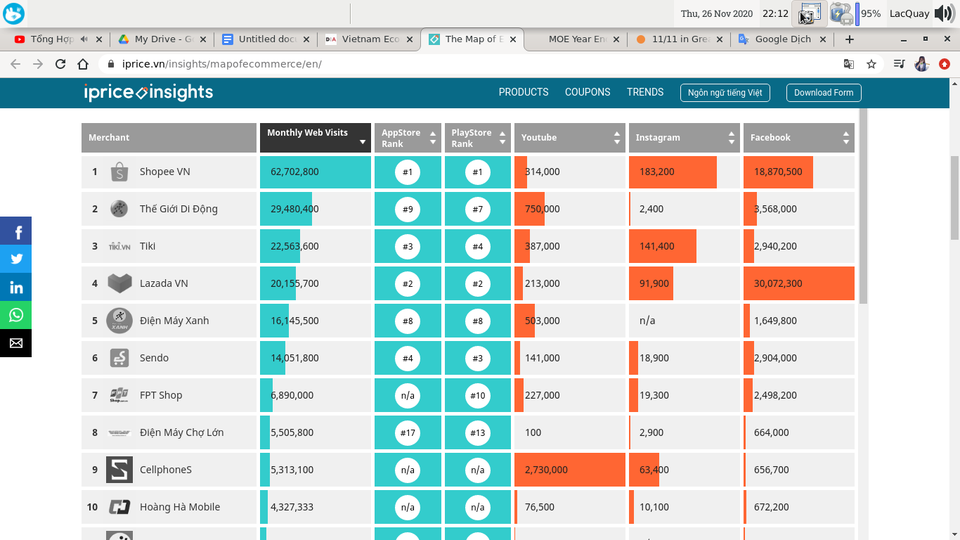Click the Shopee VN logo icon
960x540 pixels.
click(x=119, y=172)
